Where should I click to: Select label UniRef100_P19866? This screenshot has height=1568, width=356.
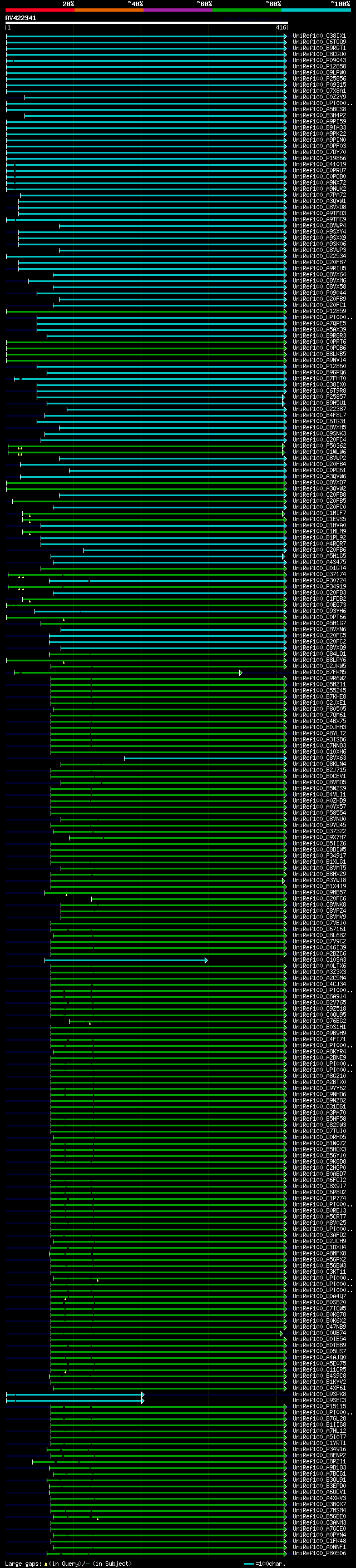(x=319, y=159)
